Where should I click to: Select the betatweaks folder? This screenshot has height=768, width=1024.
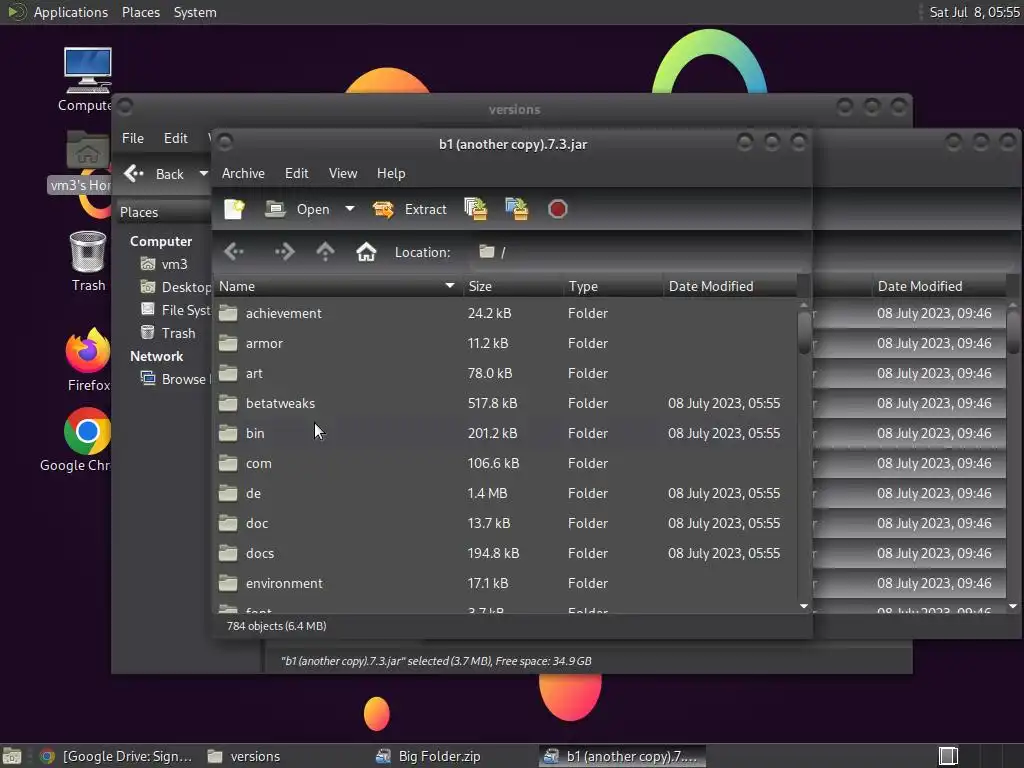coord(505,404)
